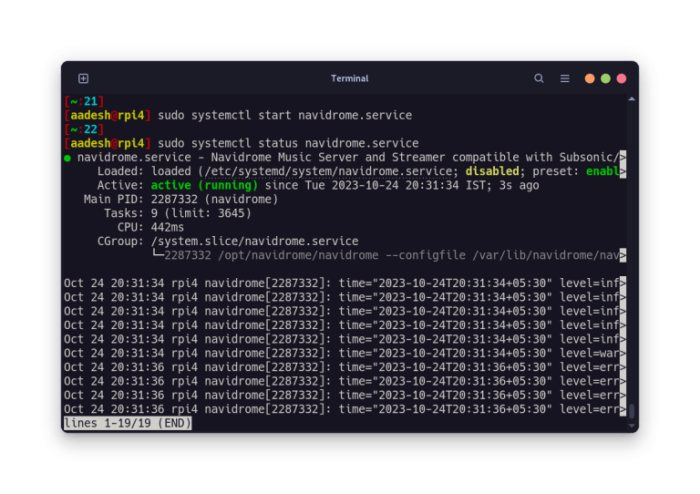This screenshot has width=700, height=494.
Task: Click CGroup '/system.slice/navidrome.service' path
Action: 254,241
